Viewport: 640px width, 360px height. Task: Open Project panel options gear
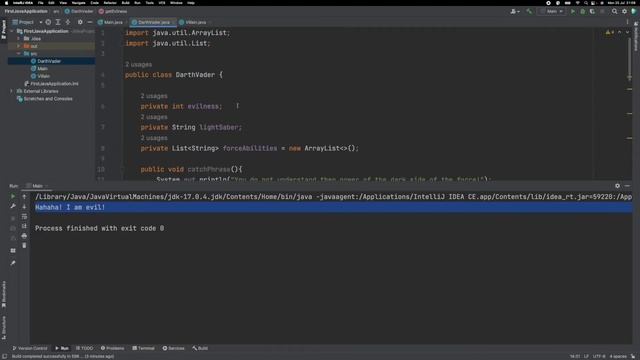(x=80, y=22)
